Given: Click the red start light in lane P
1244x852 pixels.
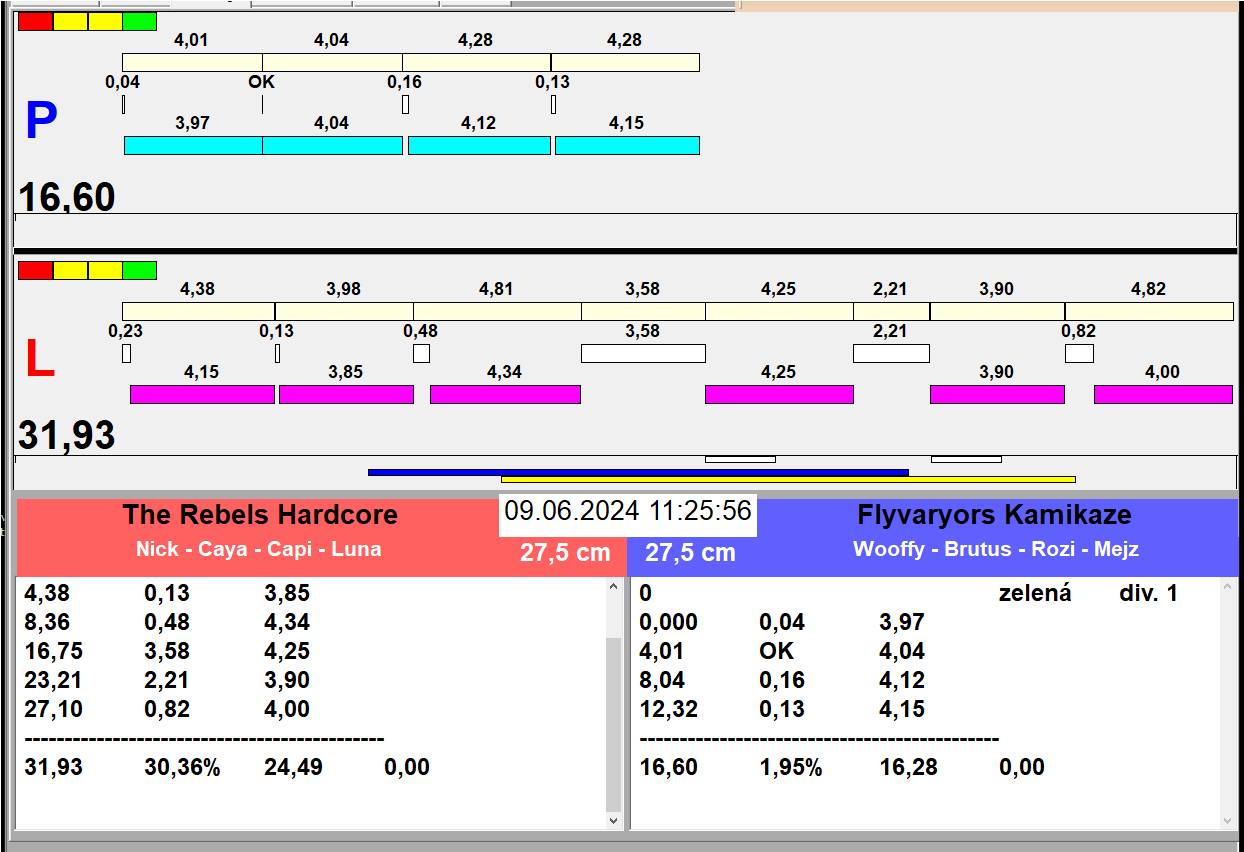Looking at the screenshot, I should pos(35,21).
